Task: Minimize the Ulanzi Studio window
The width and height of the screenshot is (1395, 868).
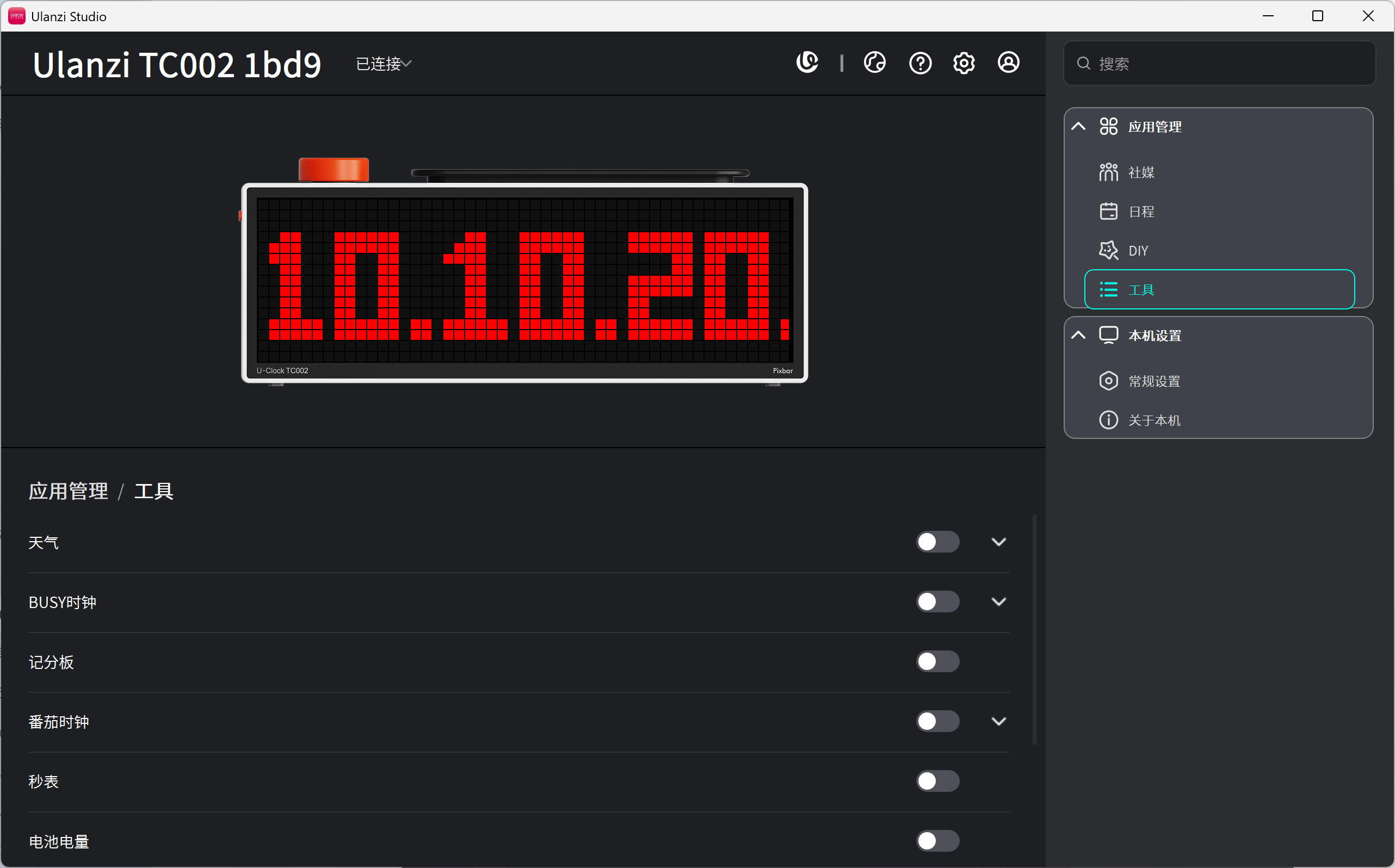Action: [x=1268, y=16]
